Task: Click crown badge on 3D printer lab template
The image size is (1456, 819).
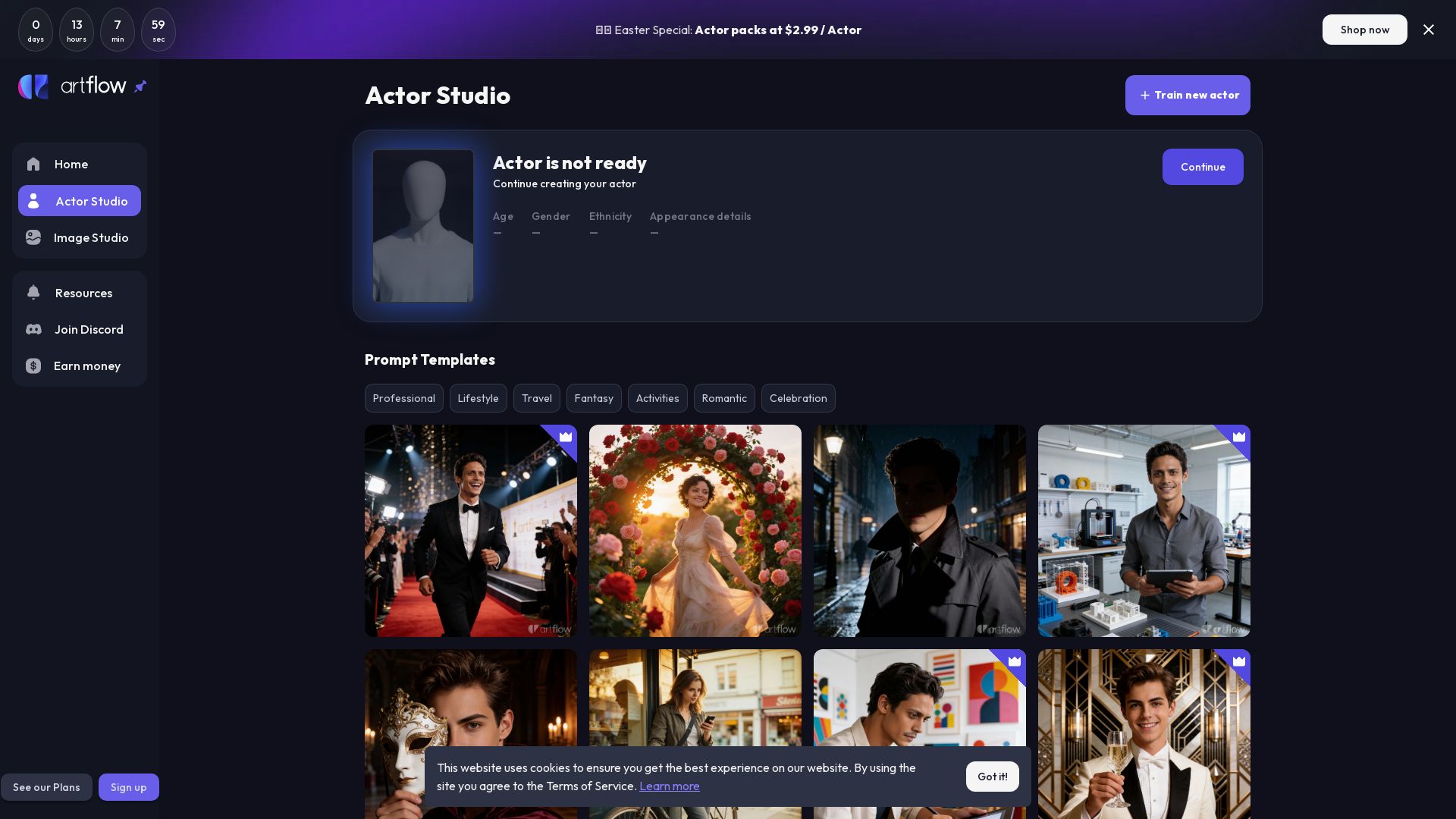Action: click(1239, 436)
